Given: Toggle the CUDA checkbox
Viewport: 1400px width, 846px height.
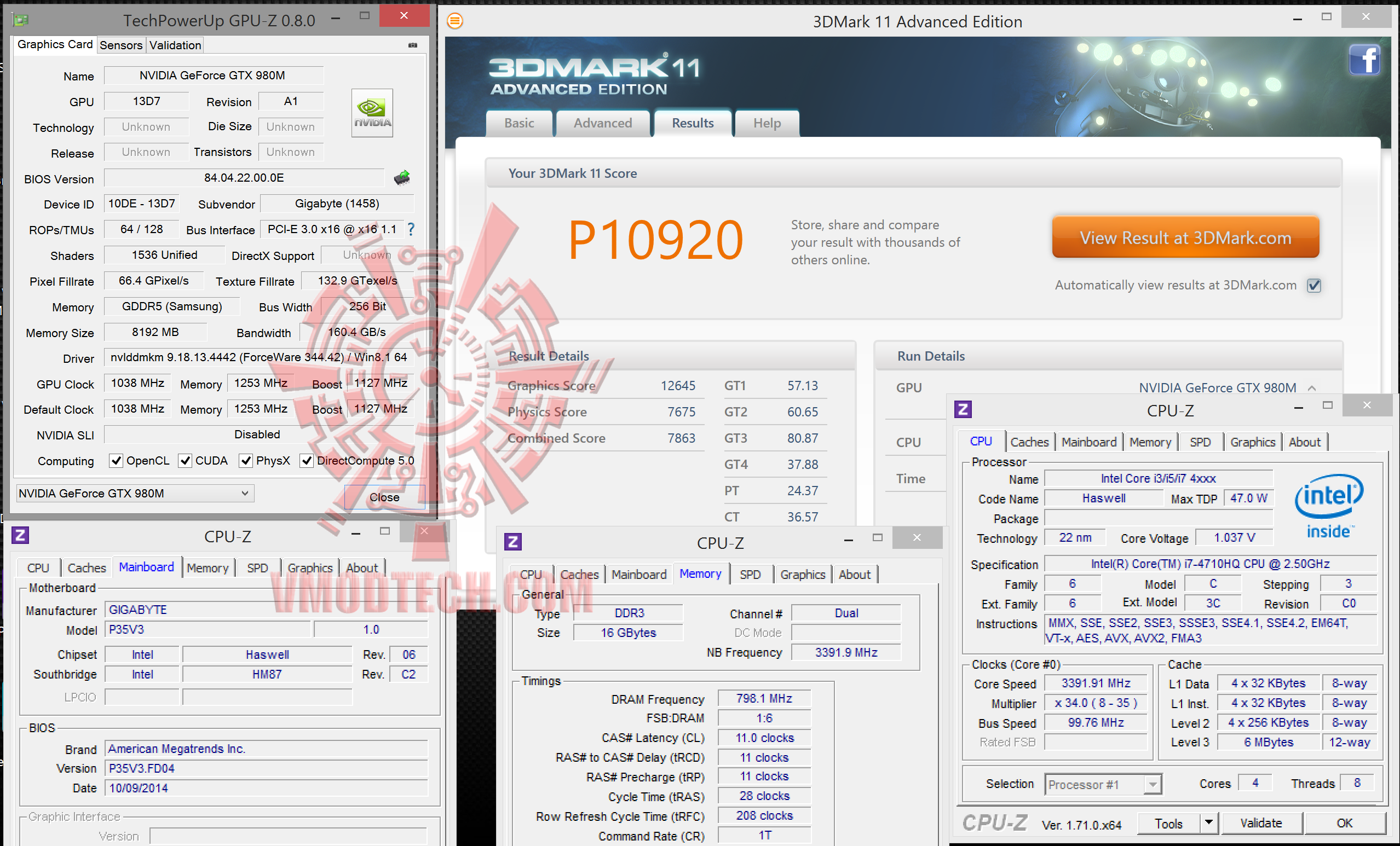Looking at the screenshot, I should 185,460.
